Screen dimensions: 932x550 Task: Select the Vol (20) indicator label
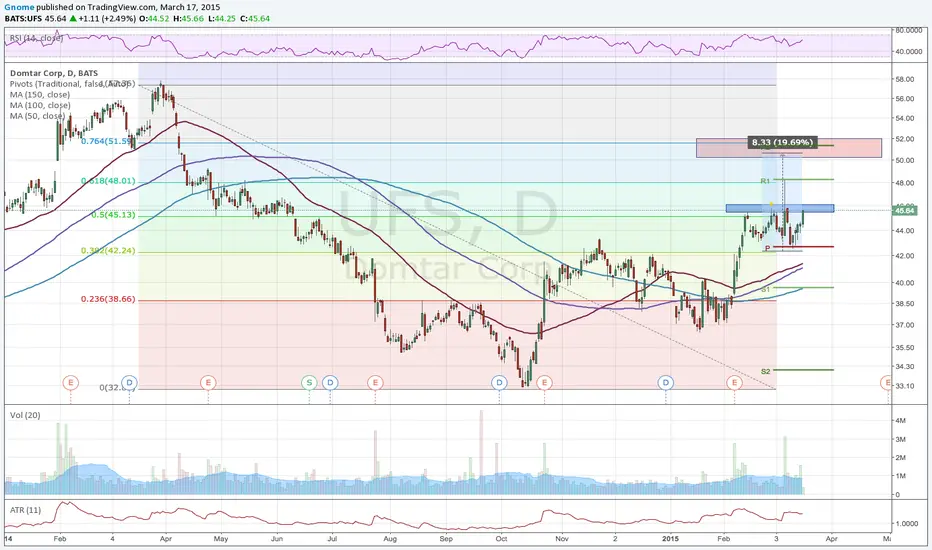coord(25,415)
